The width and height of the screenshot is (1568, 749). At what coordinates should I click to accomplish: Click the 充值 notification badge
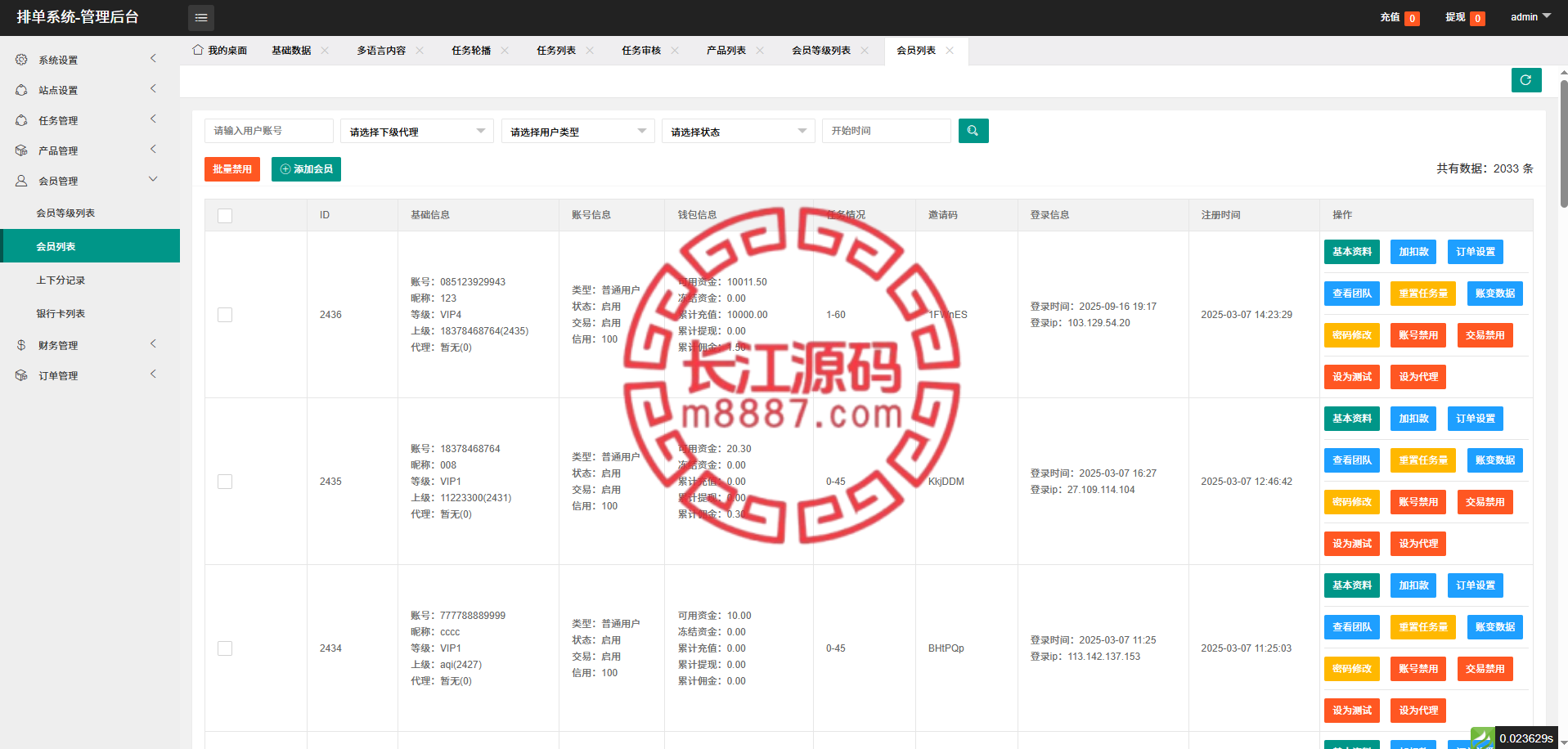[1412, 18]
